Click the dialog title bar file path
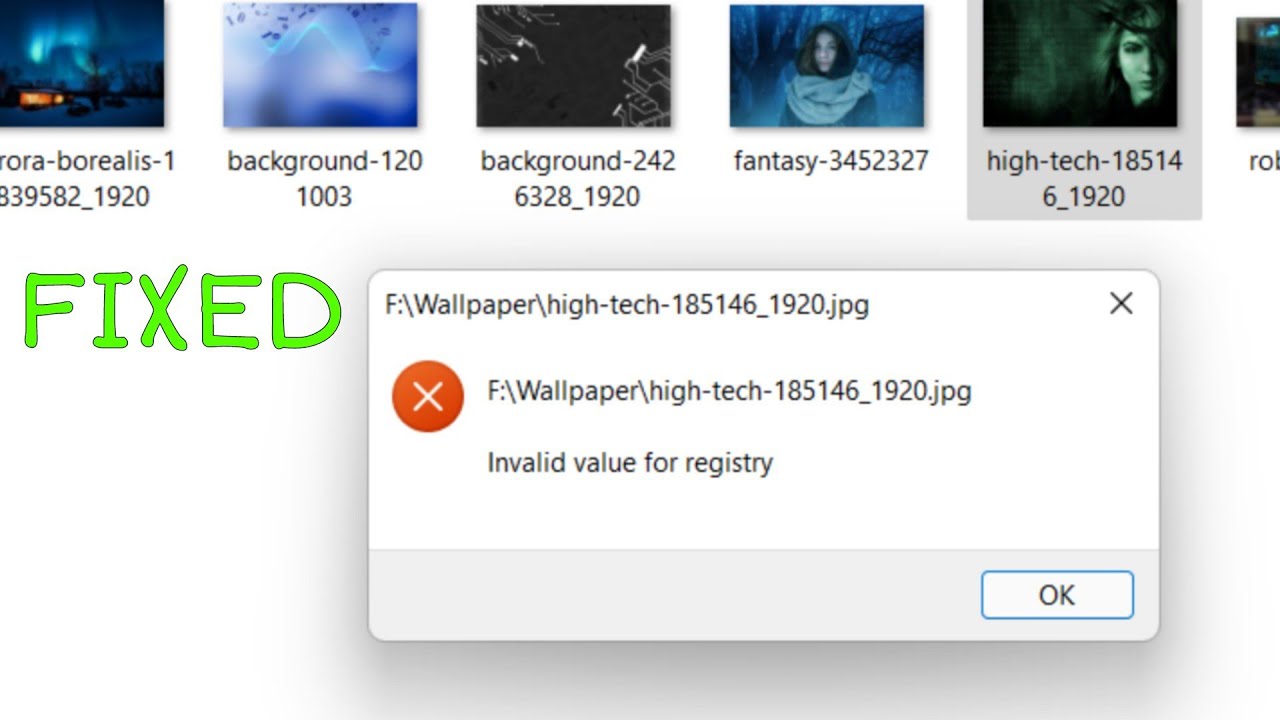The width and height of the screenshot is (1280, 720). 627,305
